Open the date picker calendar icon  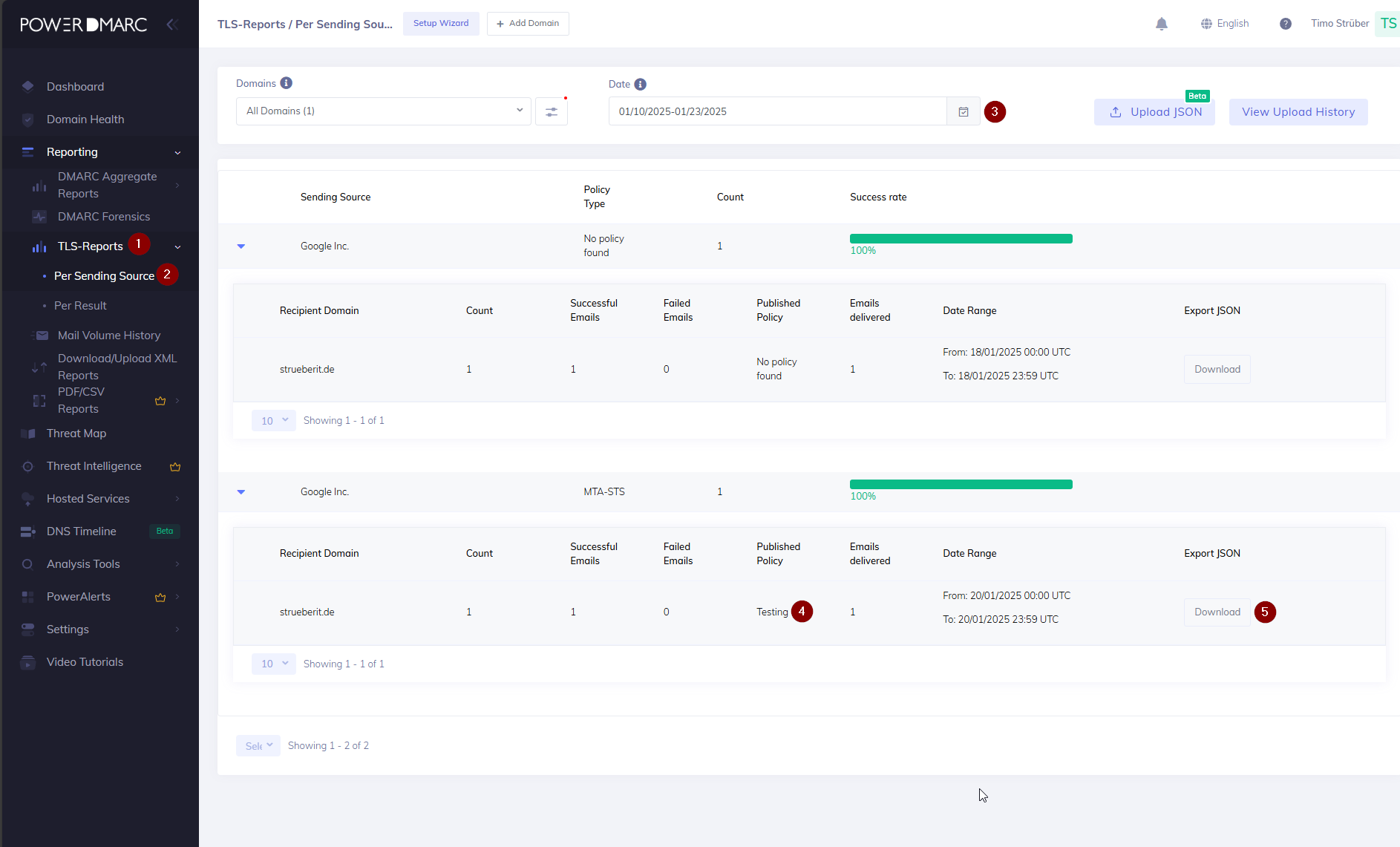964,111
